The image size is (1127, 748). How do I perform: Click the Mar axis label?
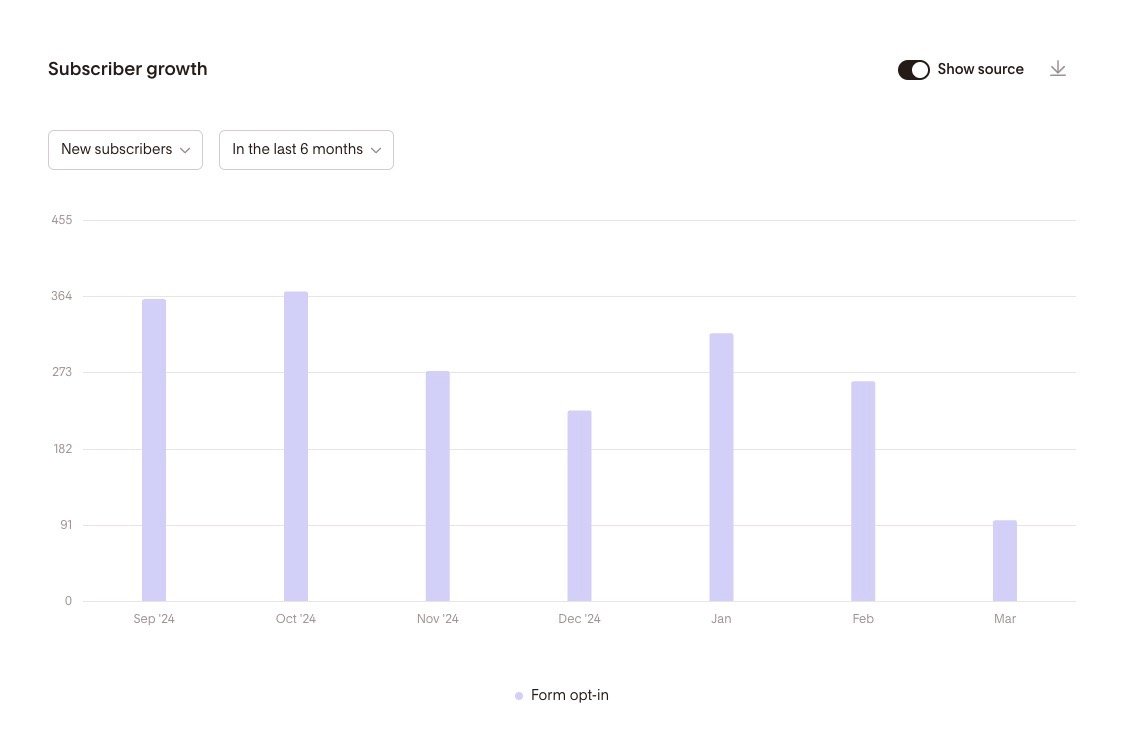pyautogui.click(x=1005, y=619)
